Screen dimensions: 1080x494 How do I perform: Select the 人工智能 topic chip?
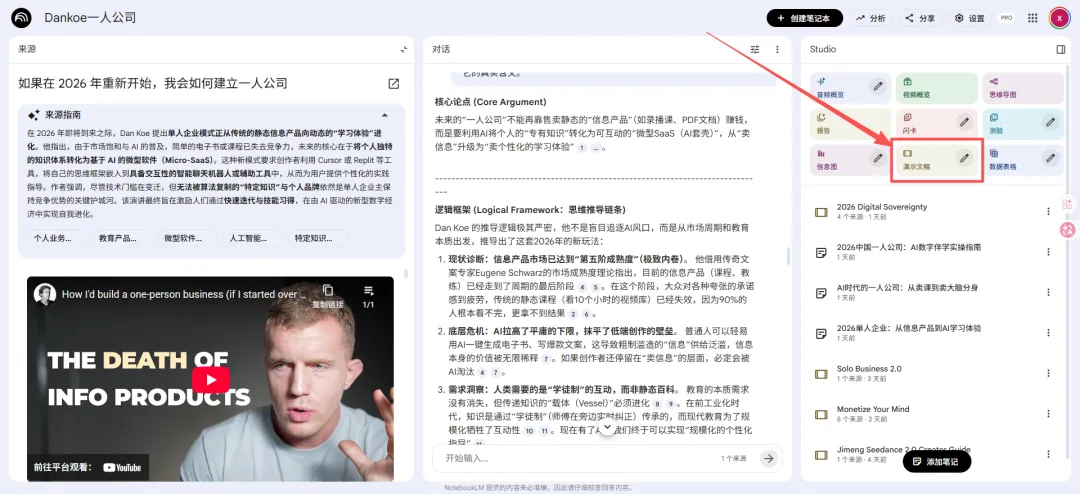point(253,238)
